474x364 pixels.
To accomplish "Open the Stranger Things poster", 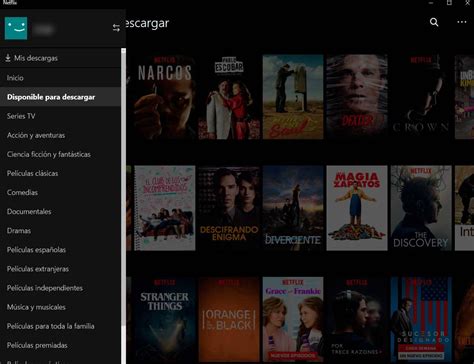I will [x=165, y=319].
